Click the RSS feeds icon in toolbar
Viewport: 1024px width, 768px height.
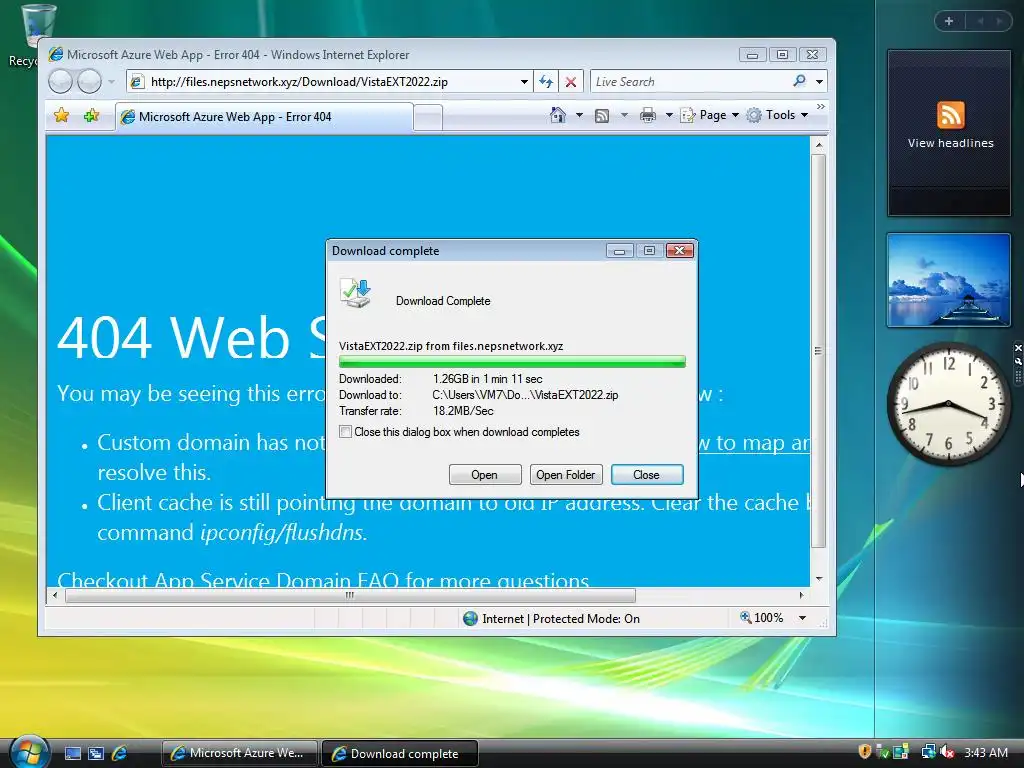click(x=602, y=116)
